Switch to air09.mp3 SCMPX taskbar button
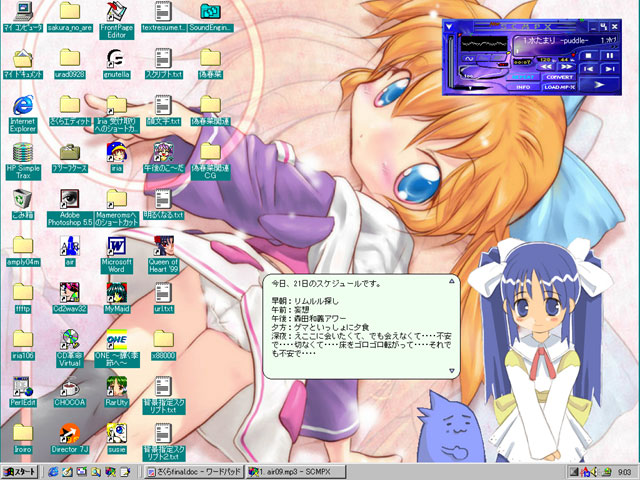 [x=296, y=472]
